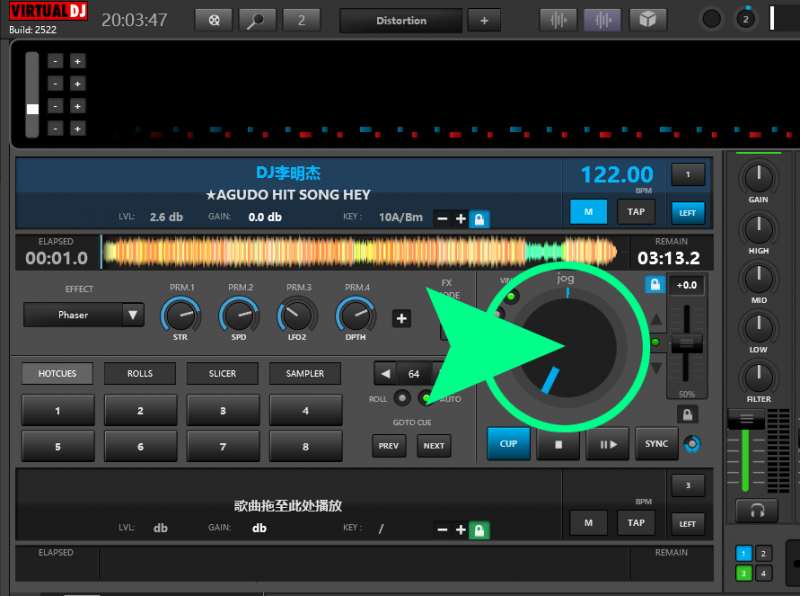Select deck 2 in the deck switcher
Image resolution: width=800 pixels, height=596 pixels.
coord(763,554)
